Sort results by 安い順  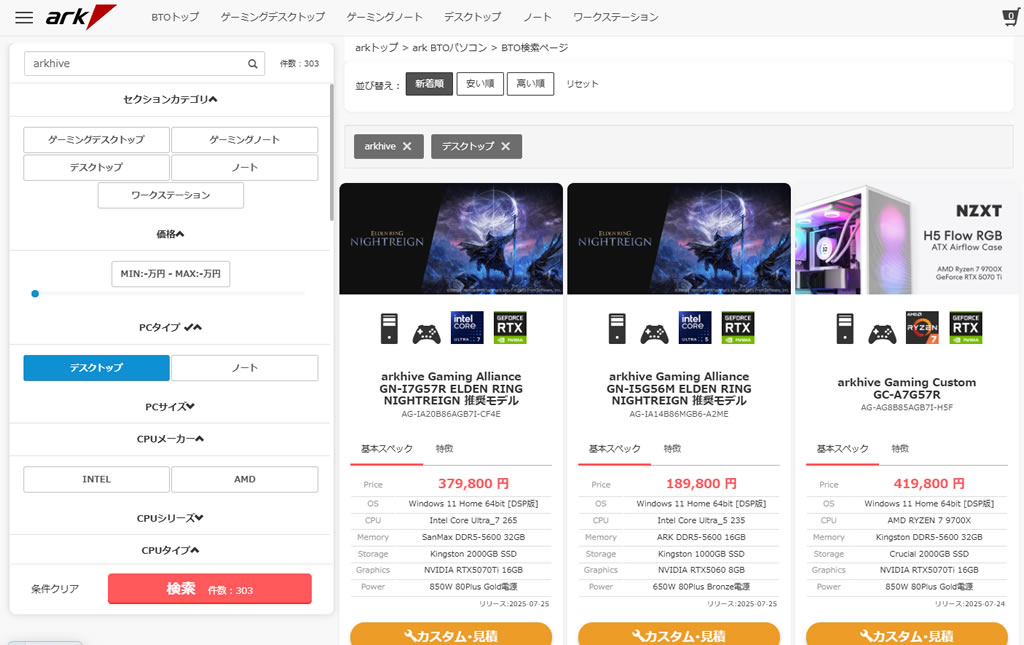pos(480,84)
